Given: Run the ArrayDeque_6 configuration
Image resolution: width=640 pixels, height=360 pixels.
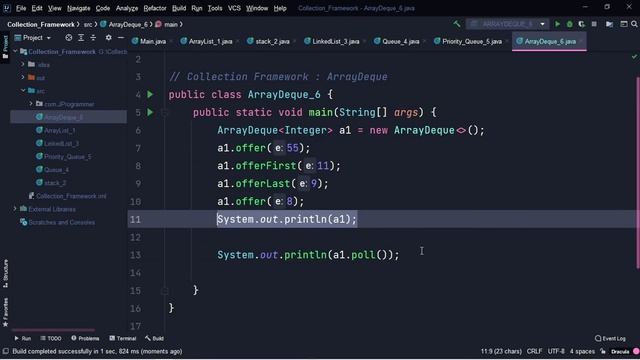Looking at the screenshot, I should pyautogui.click(x=557, y=24).
